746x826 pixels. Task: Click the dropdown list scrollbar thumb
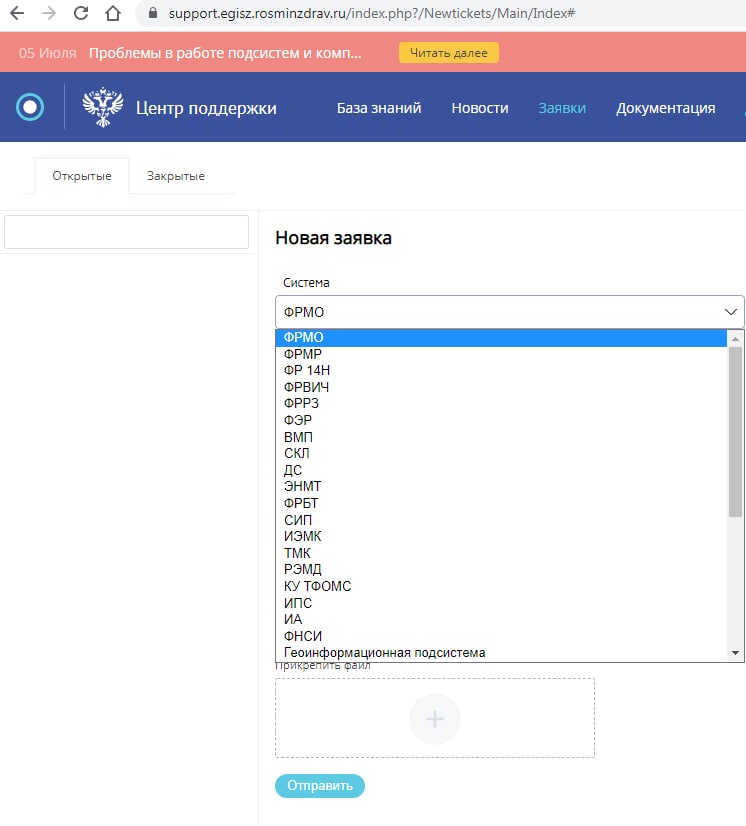[x=735, y=432]
